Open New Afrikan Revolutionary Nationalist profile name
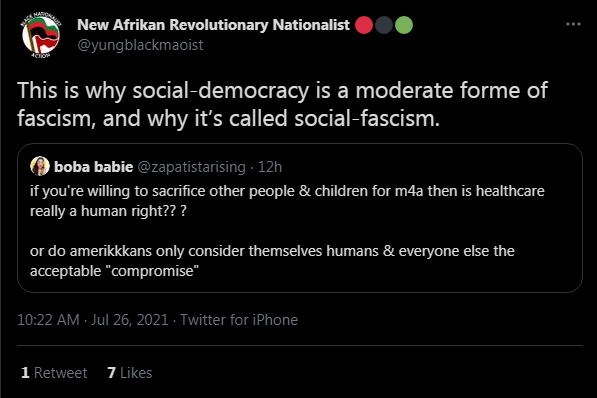The image size is (597, 398). click(213, 25)
